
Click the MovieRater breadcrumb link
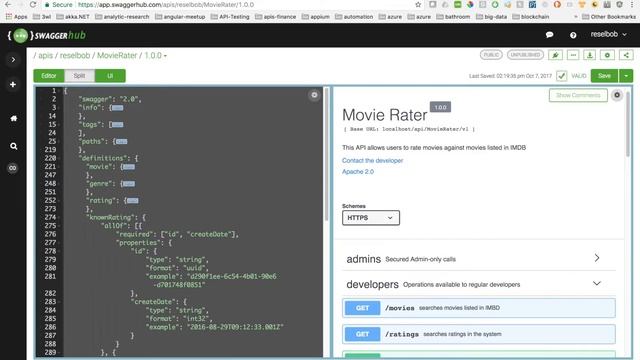click(117, 56)
